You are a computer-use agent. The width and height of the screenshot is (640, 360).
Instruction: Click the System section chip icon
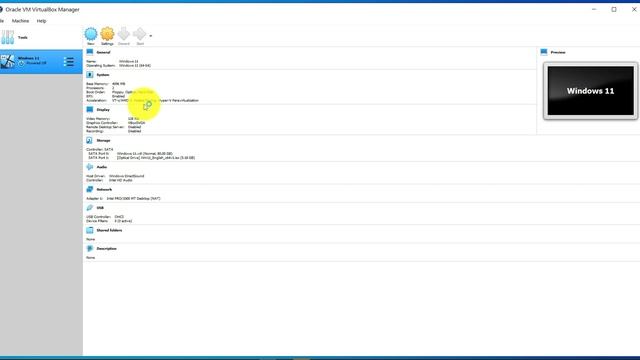tap(90, 75)
